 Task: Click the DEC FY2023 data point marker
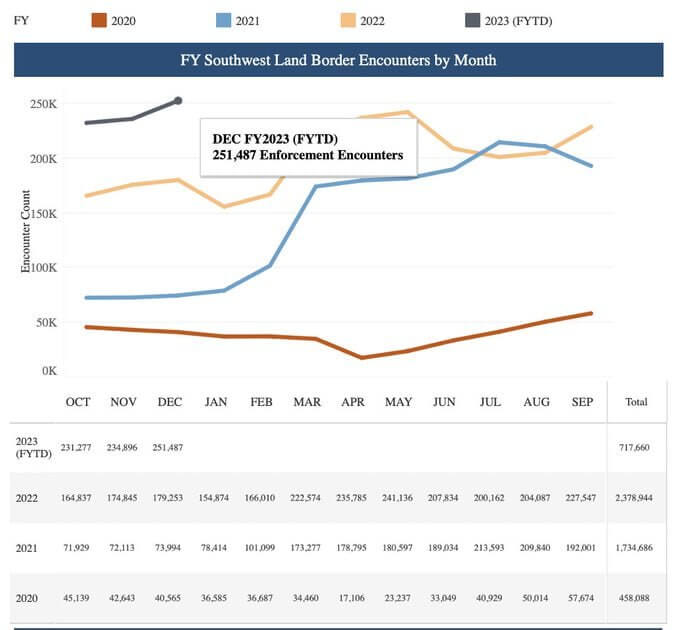(x=178, y=100)
